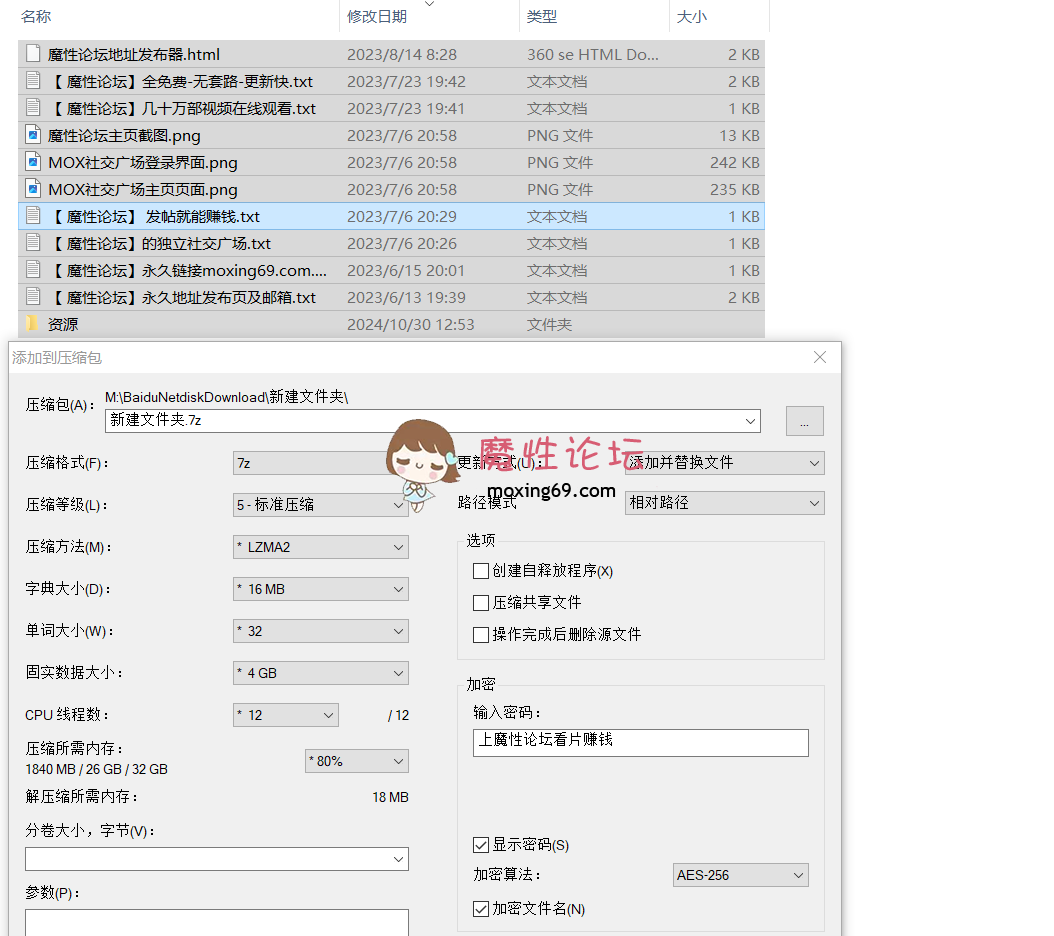1054x936 pixels.
Task: Uncheck the 加密文件名 option
Action: (x=481, y=909)
